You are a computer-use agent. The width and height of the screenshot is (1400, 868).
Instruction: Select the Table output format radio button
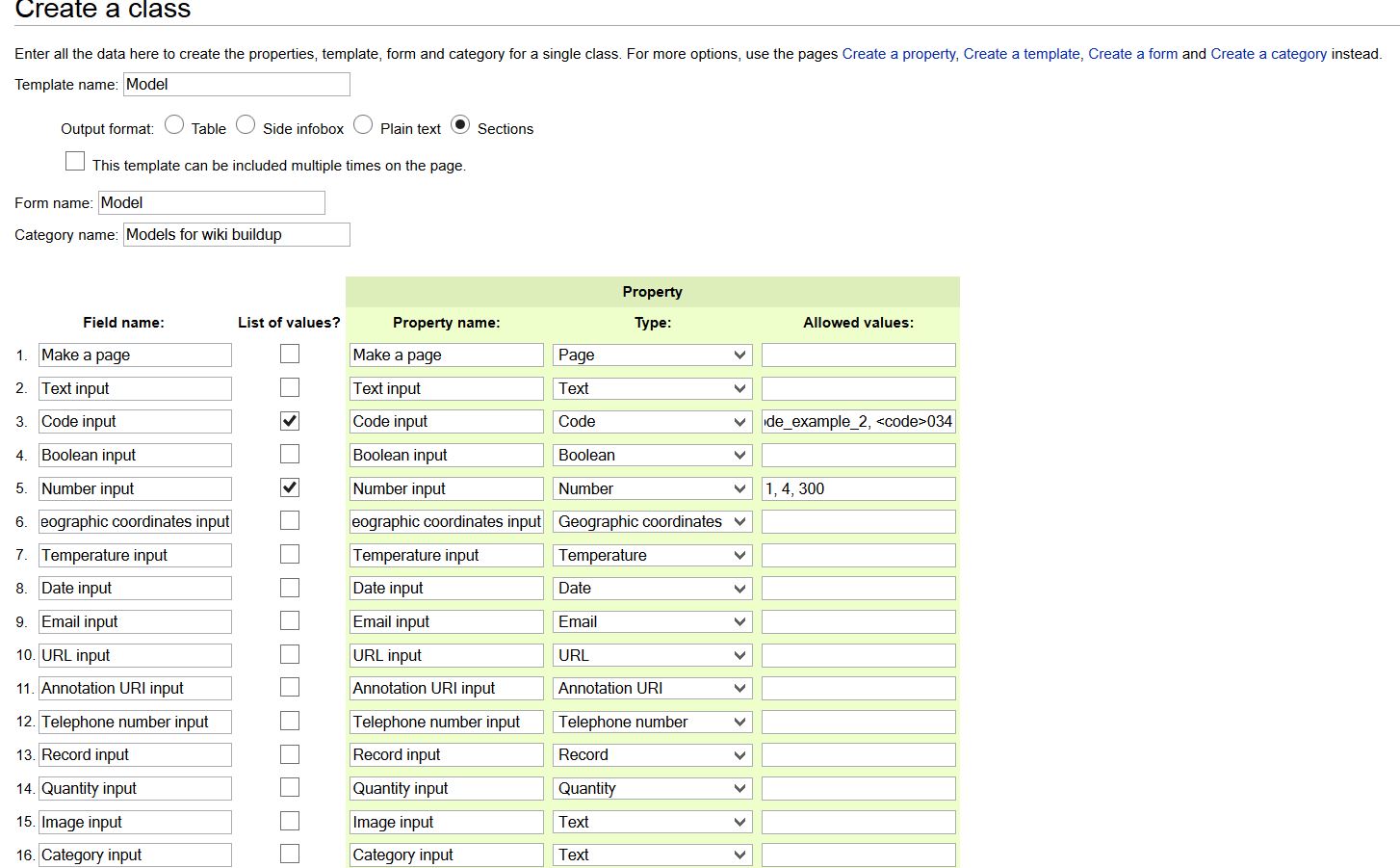tap(174, 125)
